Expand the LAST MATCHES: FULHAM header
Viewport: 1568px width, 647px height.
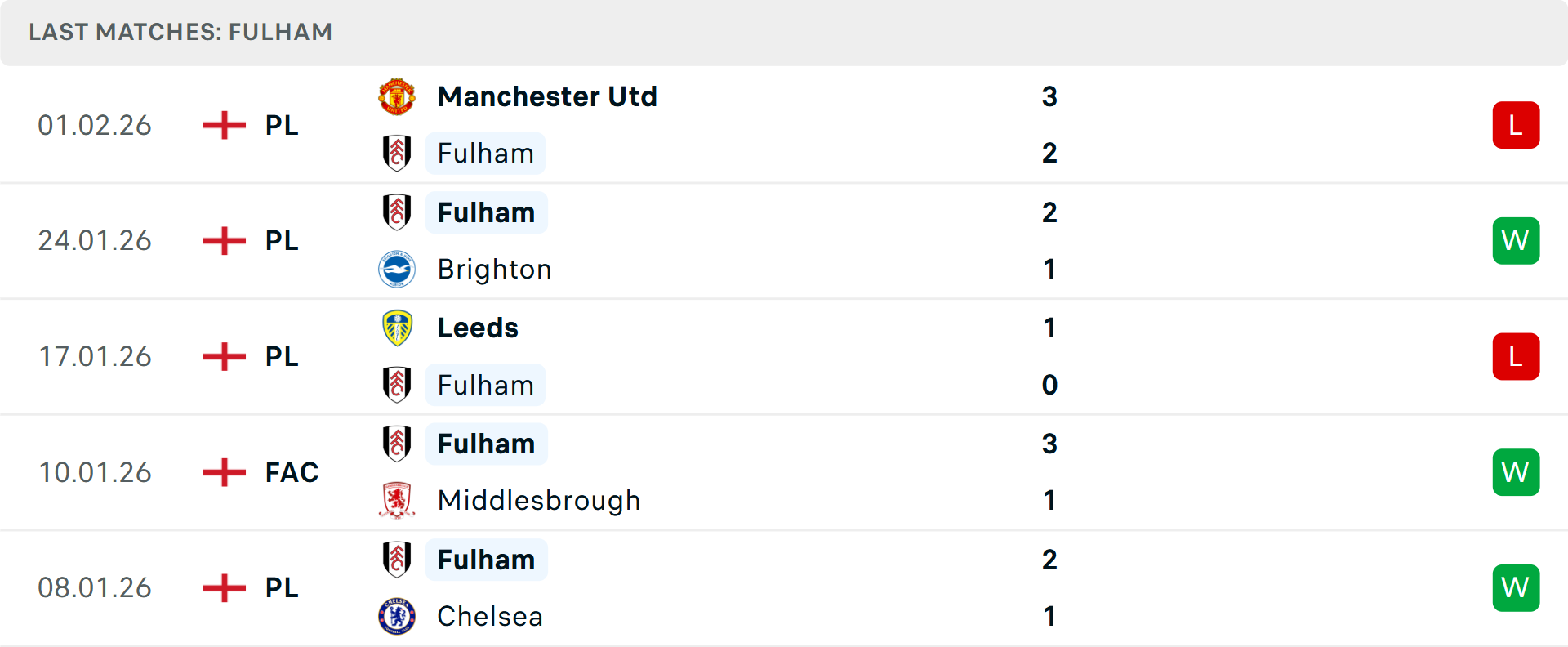tap(180, 32)
